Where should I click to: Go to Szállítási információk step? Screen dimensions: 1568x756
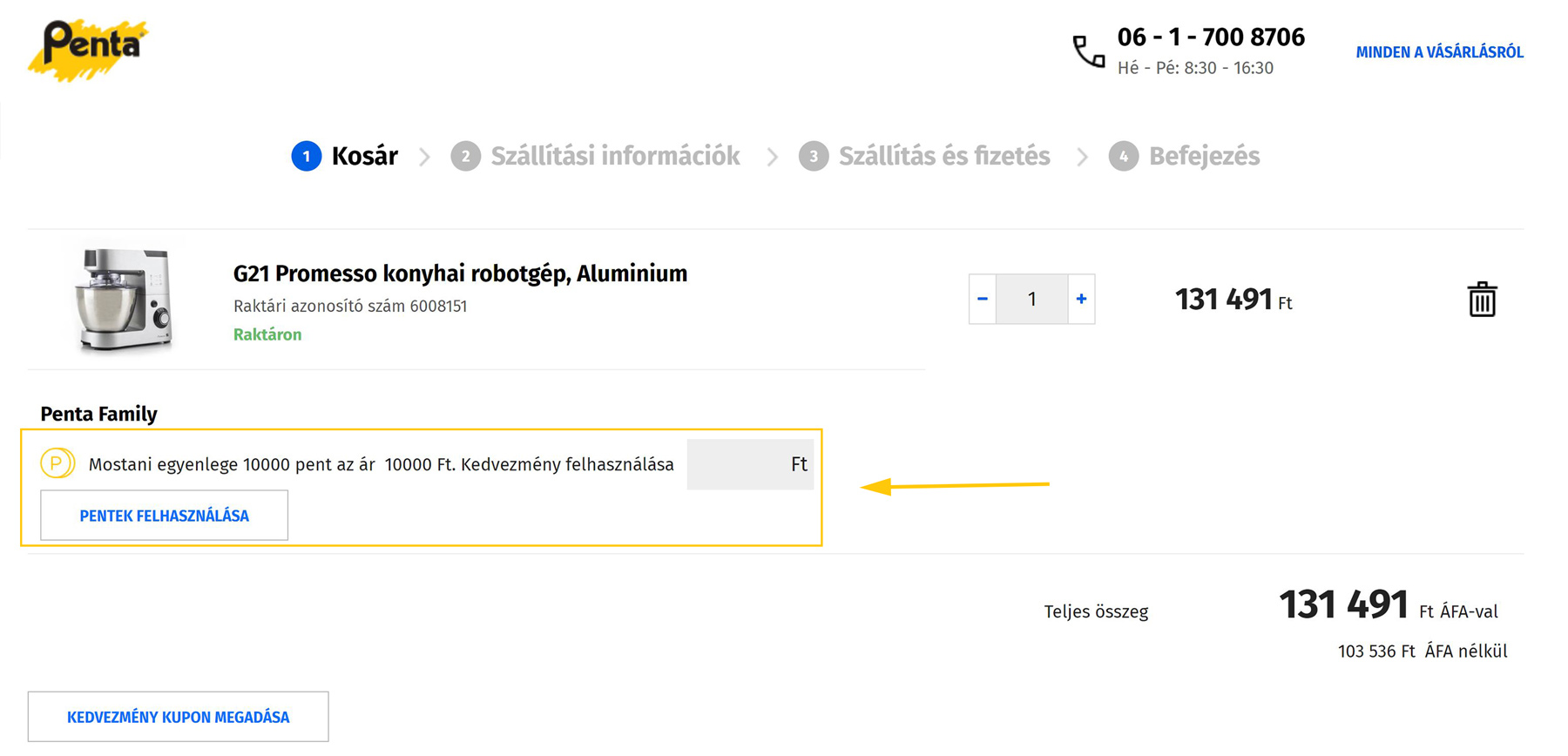(x=615, y=156)
